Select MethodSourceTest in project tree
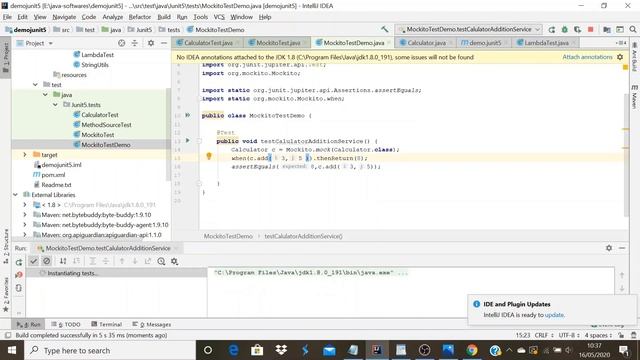 click(106, 124)
